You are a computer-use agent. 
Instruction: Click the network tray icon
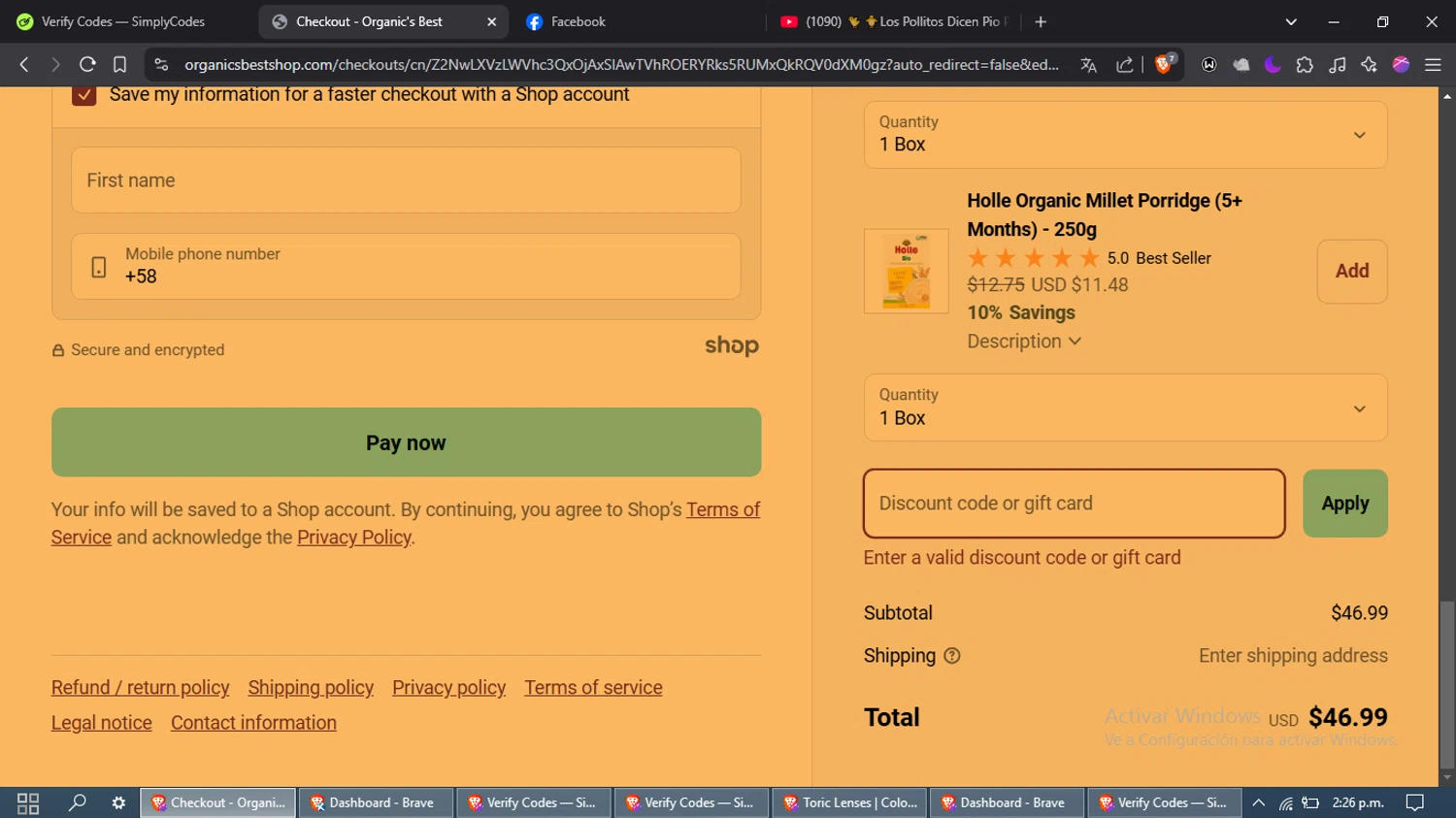pos(1285,802)
